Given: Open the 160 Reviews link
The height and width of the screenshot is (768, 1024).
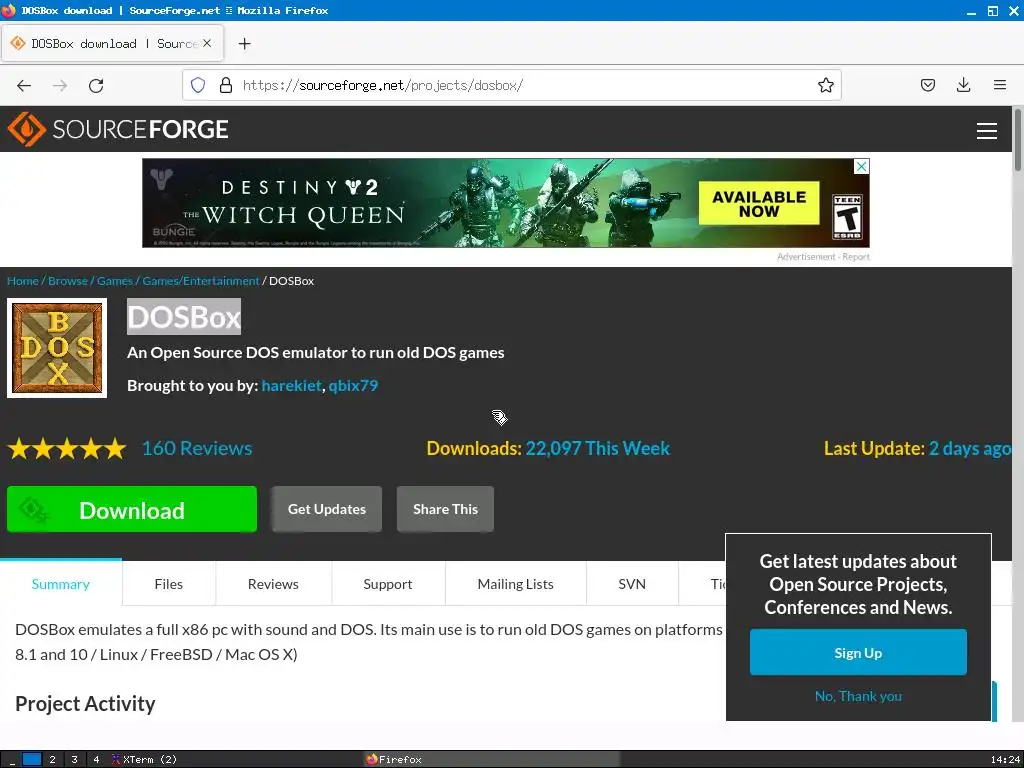Looking at the screenshot, I should pyautogui.click(x=197, y=449).
